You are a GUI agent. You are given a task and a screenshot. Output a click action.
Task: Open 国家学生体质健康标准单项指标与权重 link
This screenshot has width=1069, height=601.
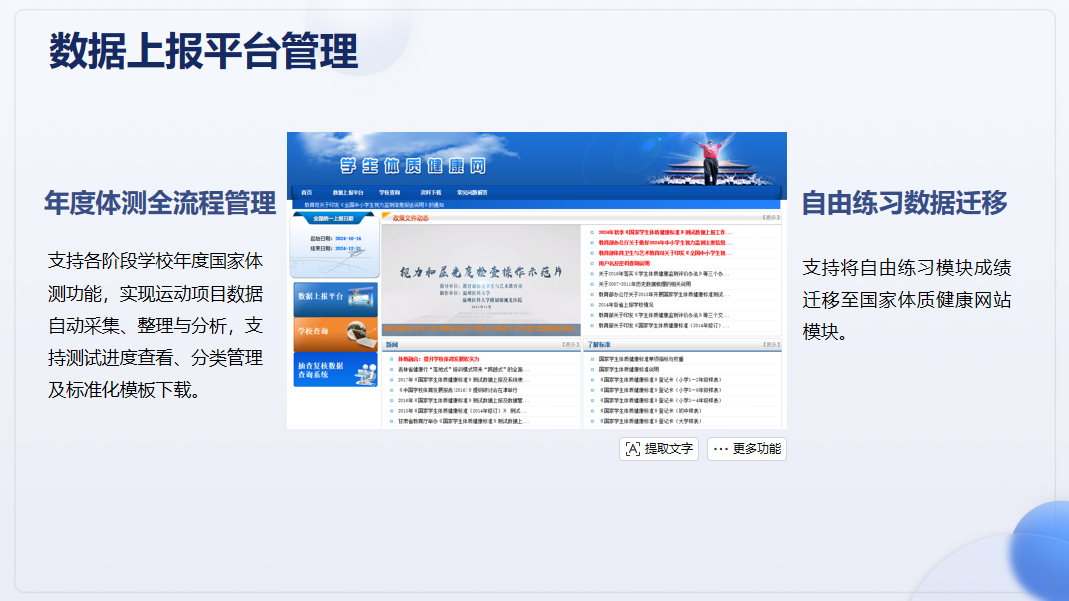pyautogui.click(x=641, y=359)
